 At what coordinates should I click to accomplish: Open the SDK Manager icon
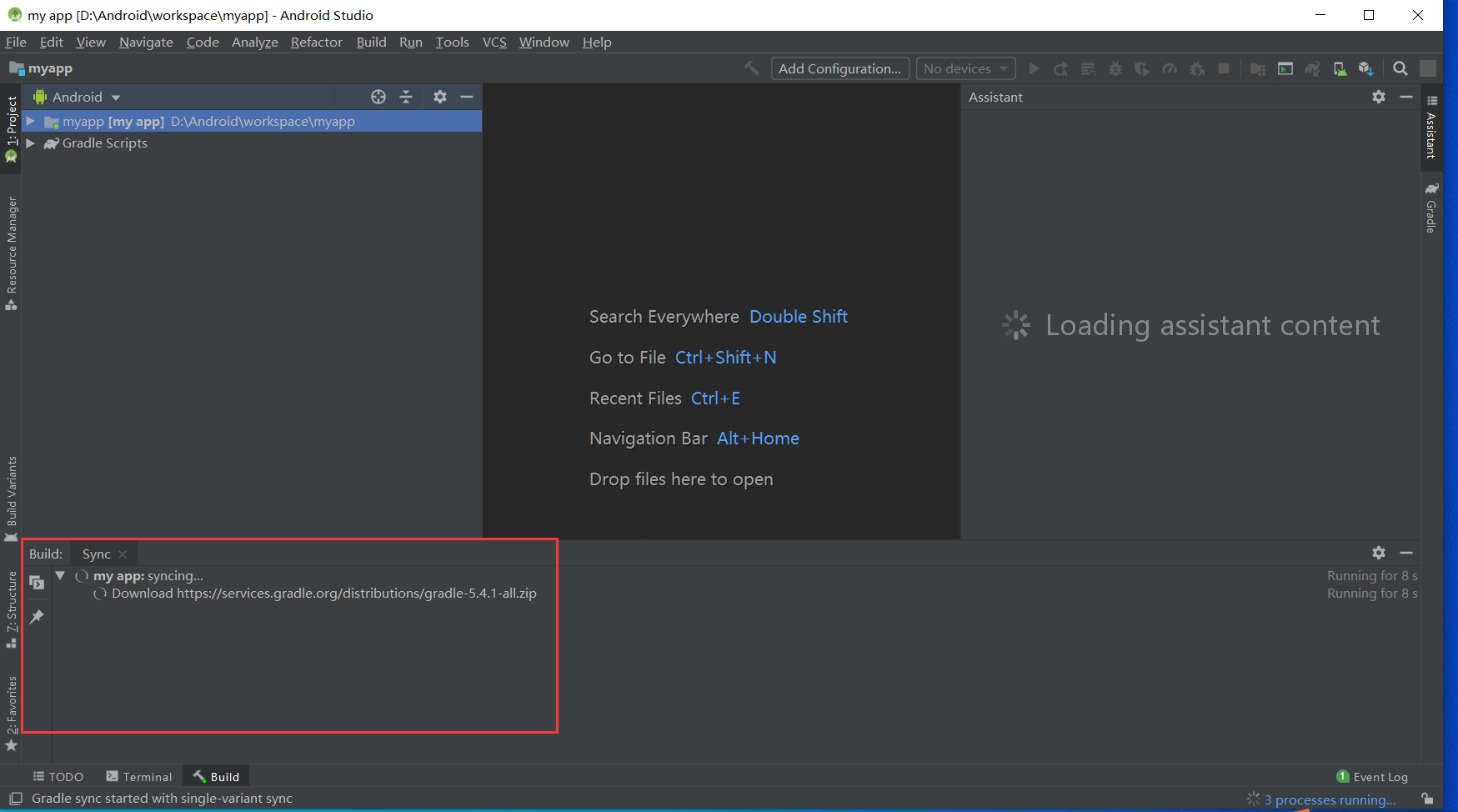[1365, 68]
